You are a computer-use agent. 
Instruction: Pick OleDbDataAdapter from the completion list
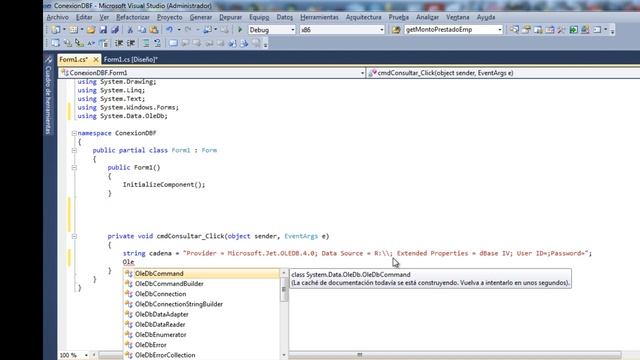pos(202,314)
